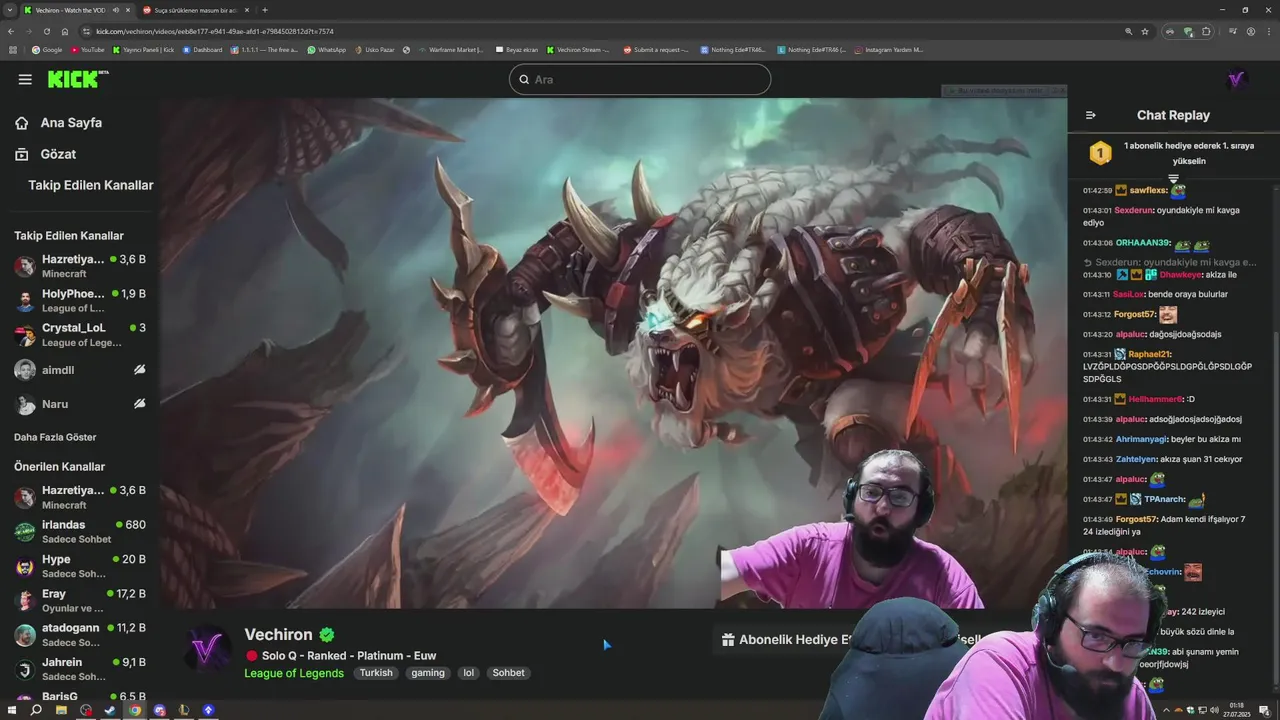Open the Yayıncı Paneli | Kick bookmark
The image size is (1280, 720).
click(143, 49)
